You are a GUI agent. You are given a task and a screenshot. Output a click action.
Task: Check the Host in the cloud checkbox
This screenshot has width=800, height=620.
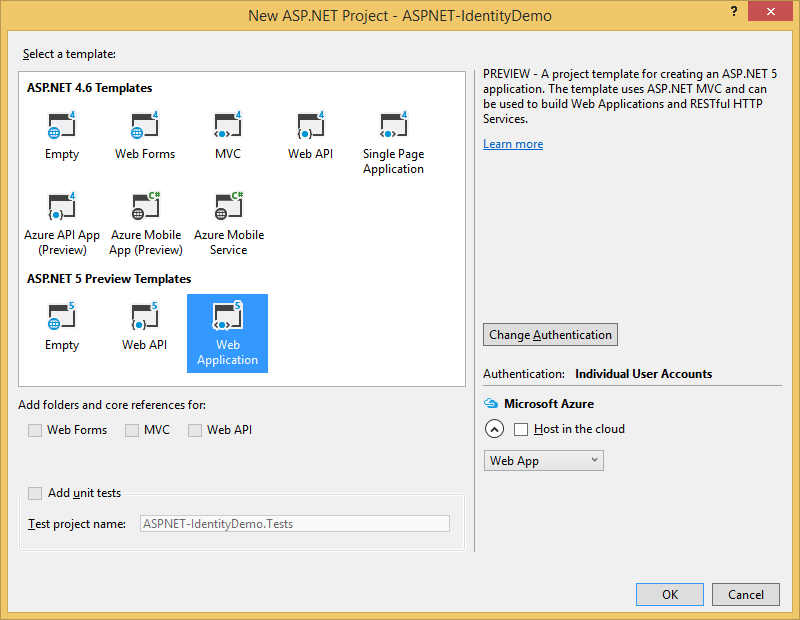(520, 429)
